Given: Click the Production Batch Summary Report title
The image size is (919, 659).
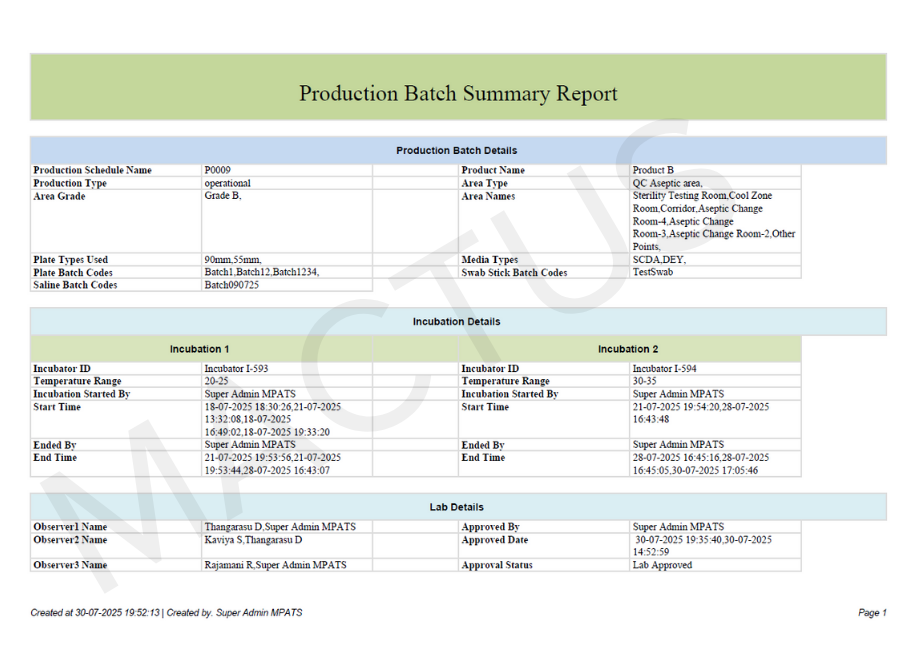Looking at the screenshot, I should coord(458,94).
